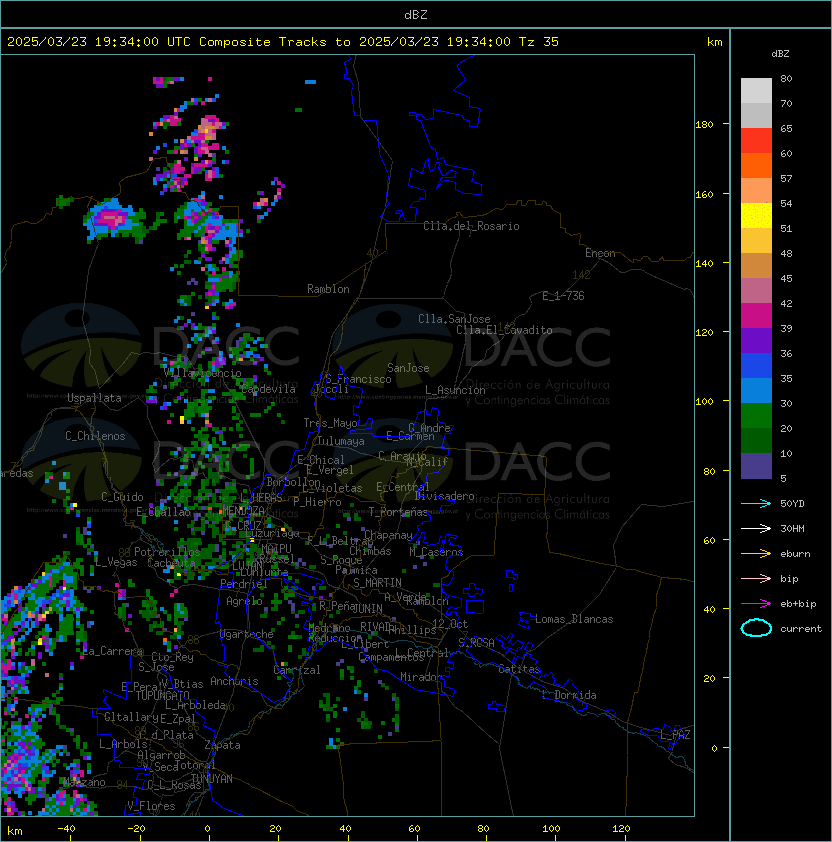
Task: Click the 'Lomas_Blancas' map label
Action: pyautogui.click(x=574, y=619)
